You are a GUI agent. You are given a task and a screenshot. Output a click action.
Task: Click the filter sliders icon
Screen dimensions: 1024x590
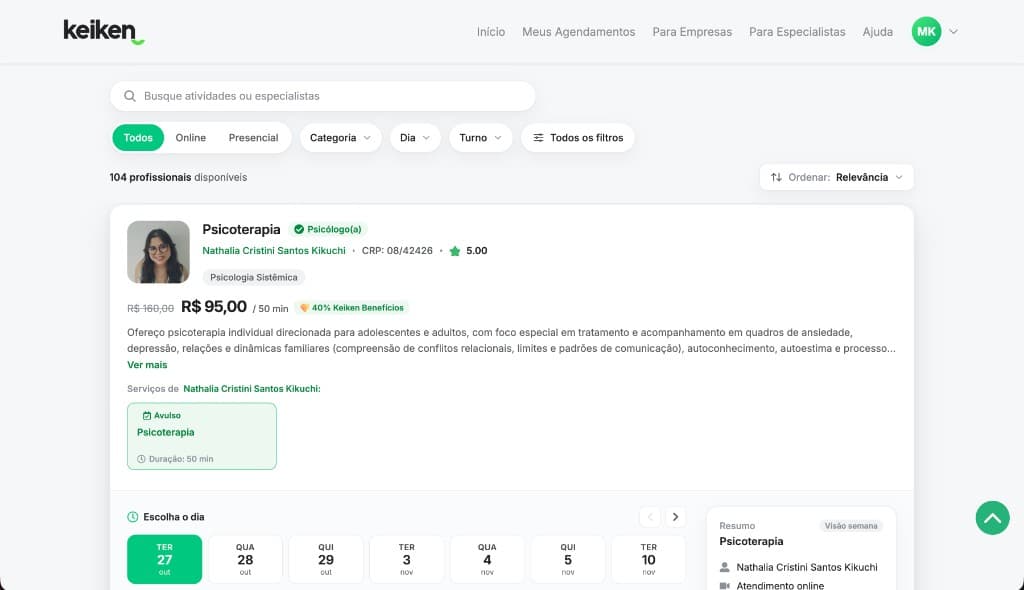pyautogui.click(x=538, y=138)
